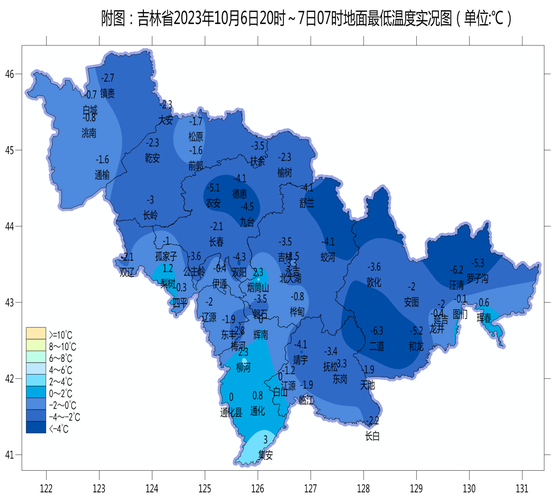553x500 pixels.
Task: Click the 公主岭 station label
Action: (194, 272)
